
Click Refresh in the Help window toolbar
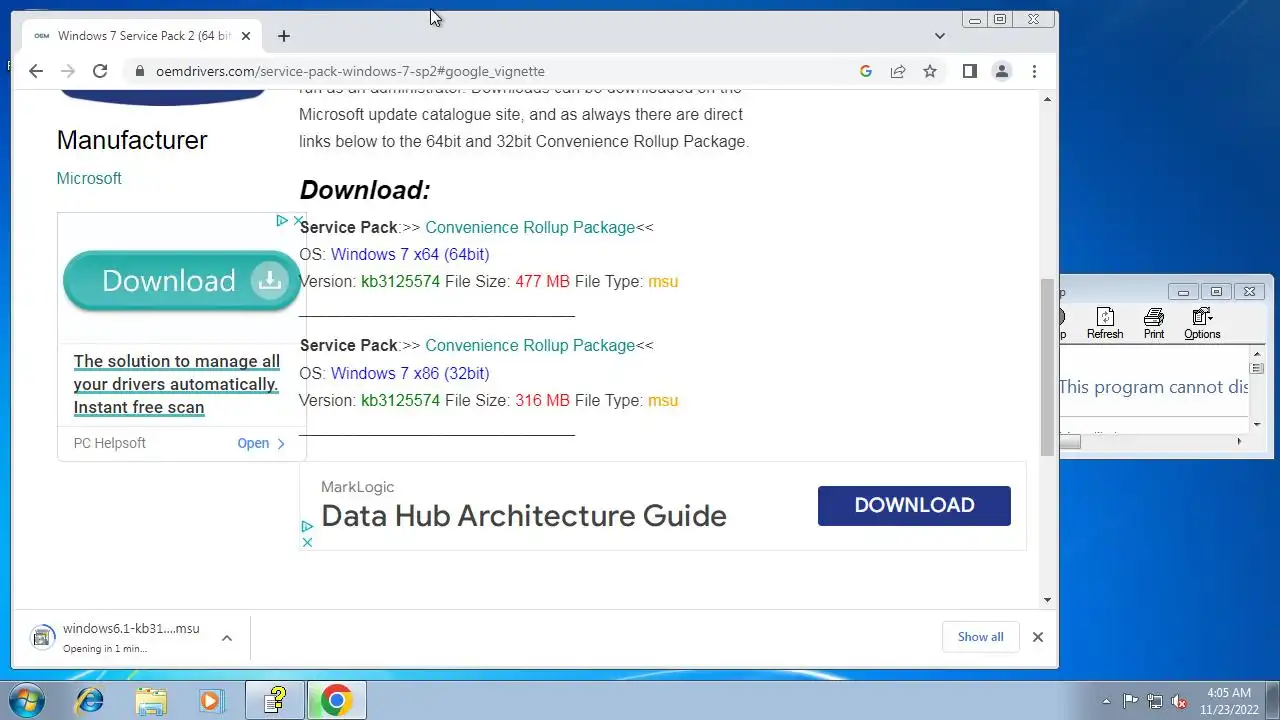1105,324
